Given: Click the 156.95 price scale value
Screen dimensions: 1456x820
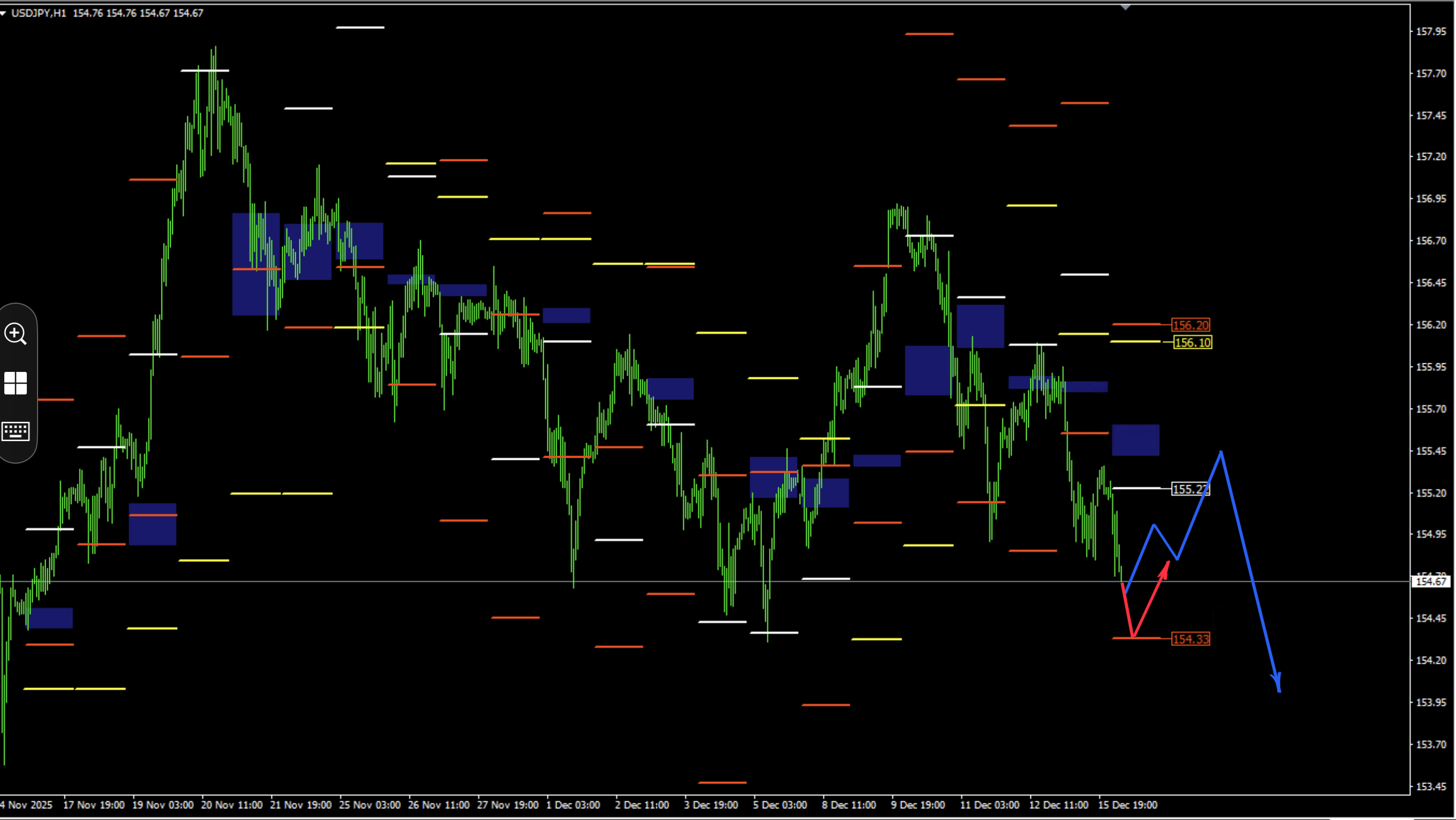Looking at the screenshot, I should point(1431,199).
